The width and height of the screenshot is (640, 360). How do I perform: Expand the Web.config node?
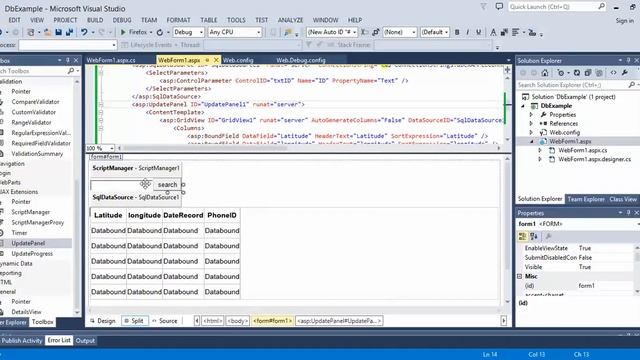click(x=531, y=133)
